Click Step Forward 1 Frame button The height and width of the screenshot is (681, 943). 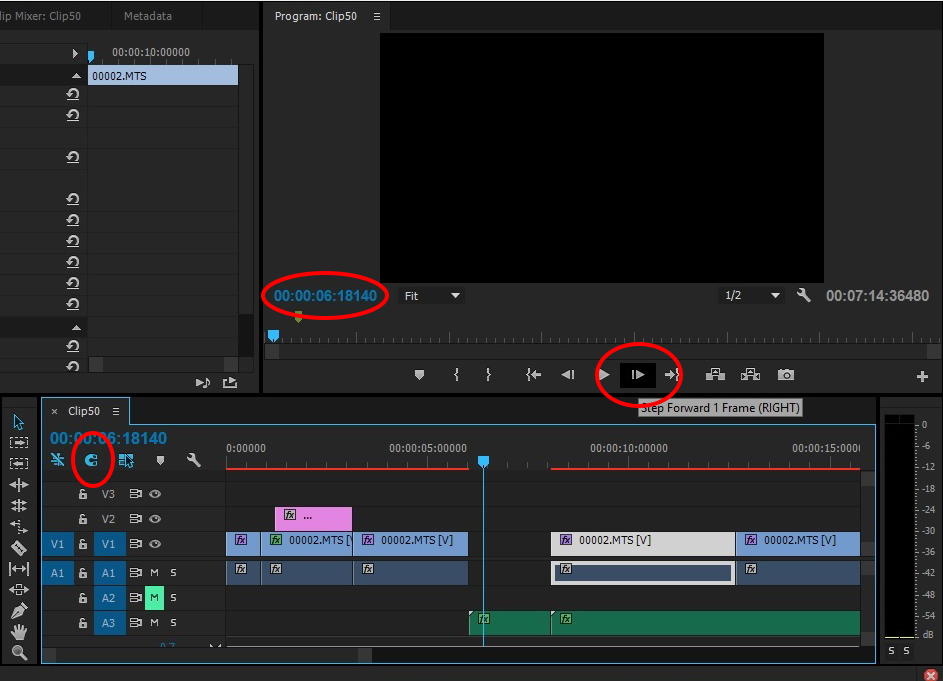pyautogui.click(x=637, y=375)
